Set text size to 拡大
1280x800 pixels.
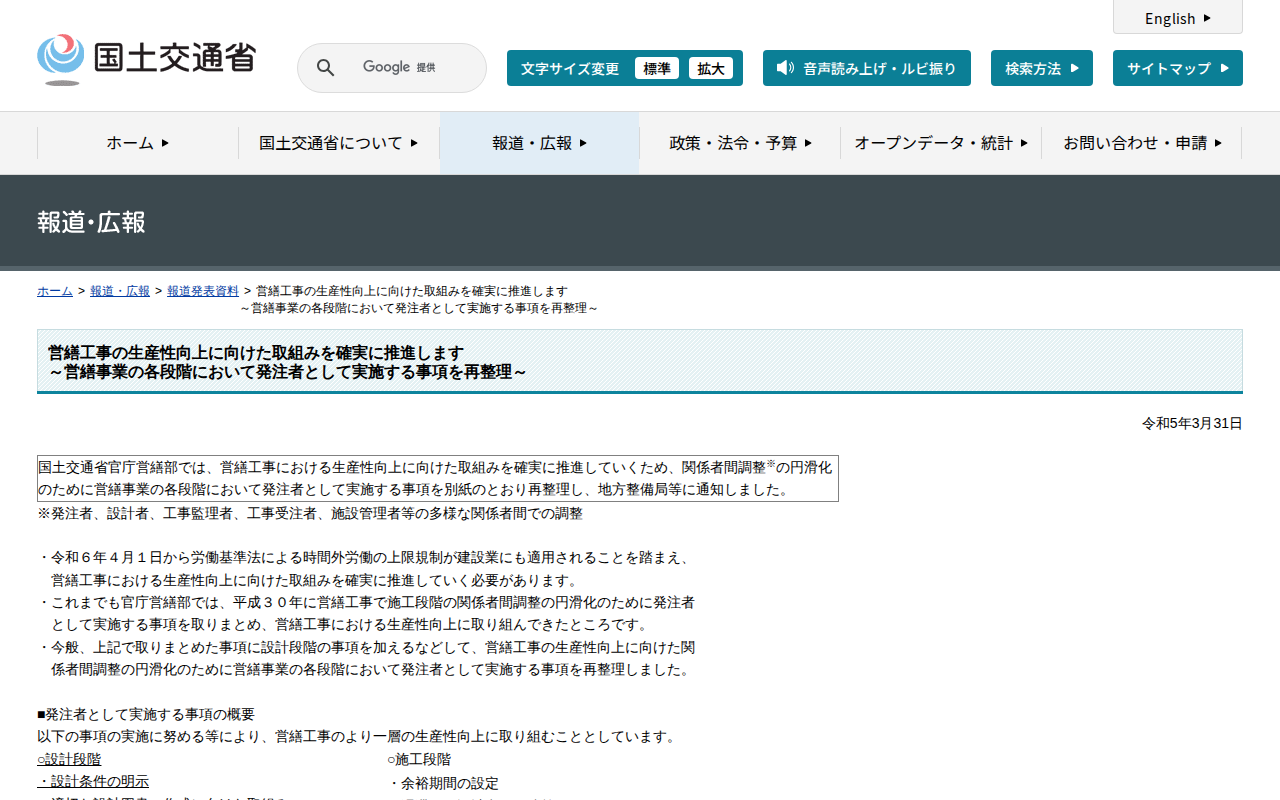[x=711, y=68]
